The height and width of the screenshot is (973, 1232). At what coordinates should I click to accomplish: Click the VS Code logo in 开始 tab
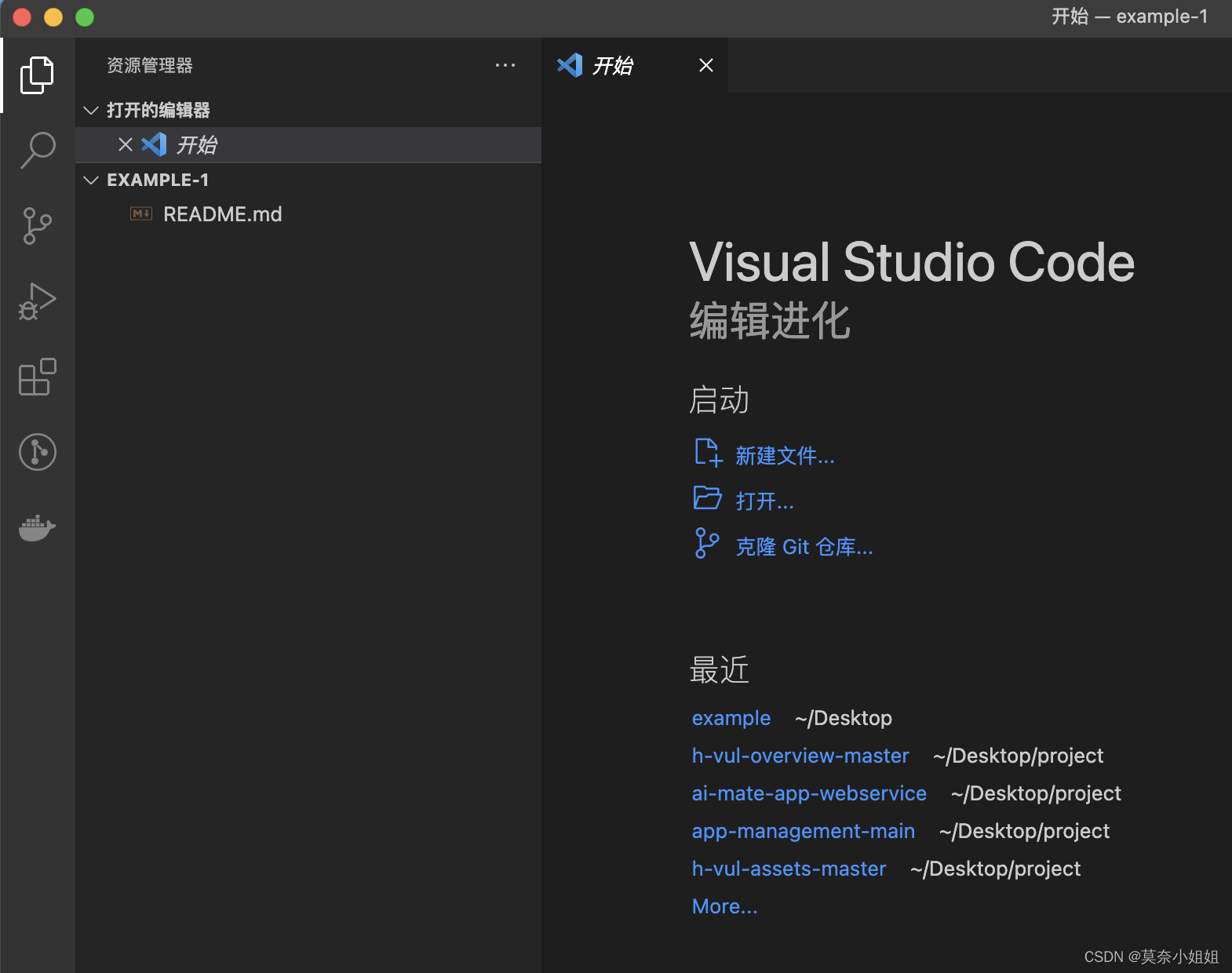(x=570, y=65)
